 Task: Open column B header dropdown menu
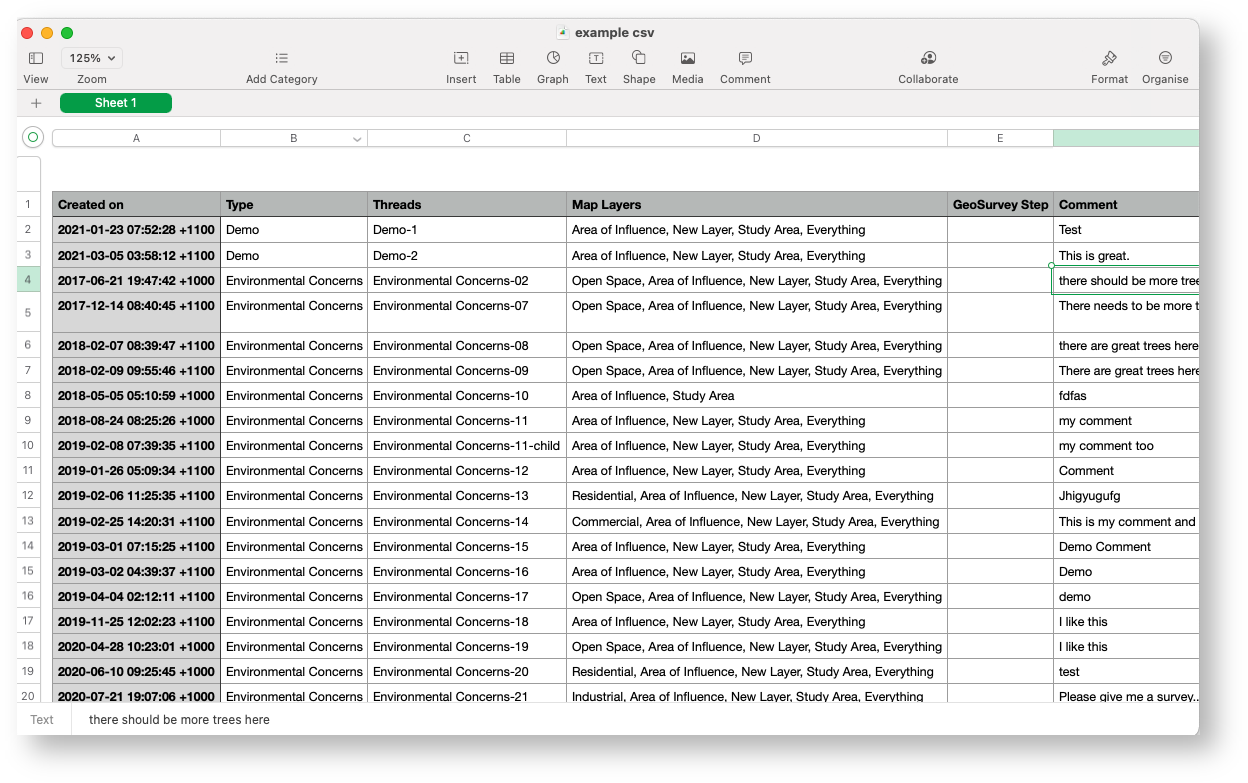pos(357,138)
